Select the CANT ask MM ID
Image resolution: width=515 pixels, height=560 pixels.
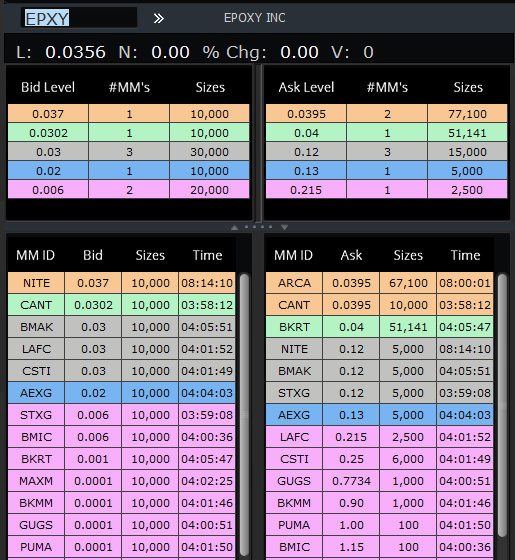[x=294, y=305]
